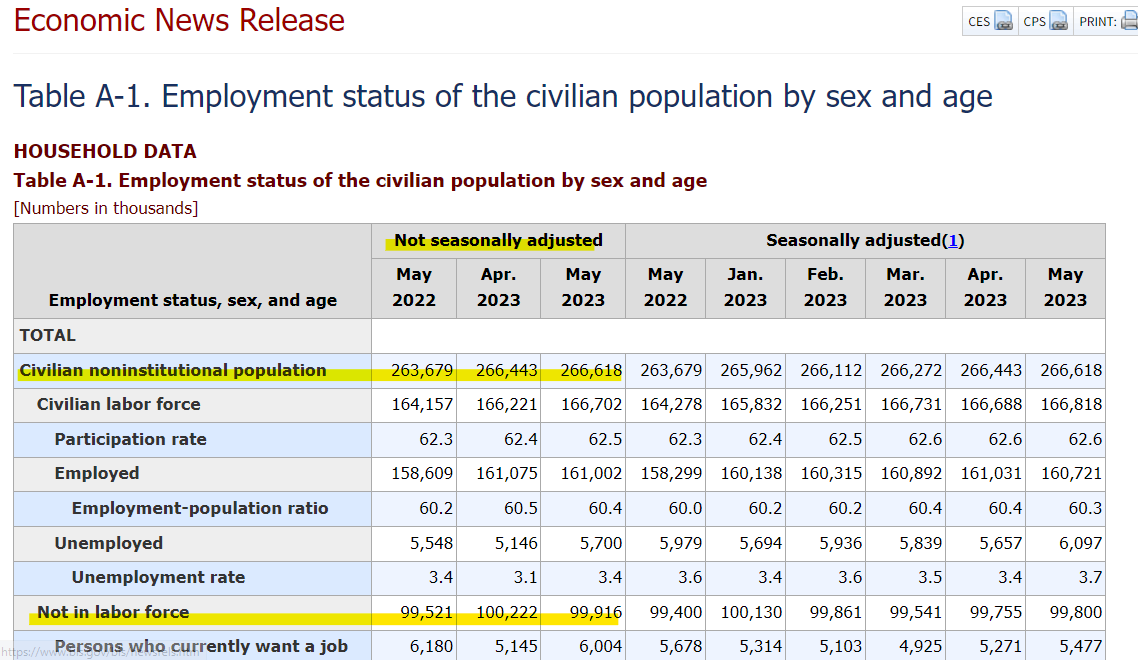
Task: Select labor force value 165,832
Action: coord(751,404)
